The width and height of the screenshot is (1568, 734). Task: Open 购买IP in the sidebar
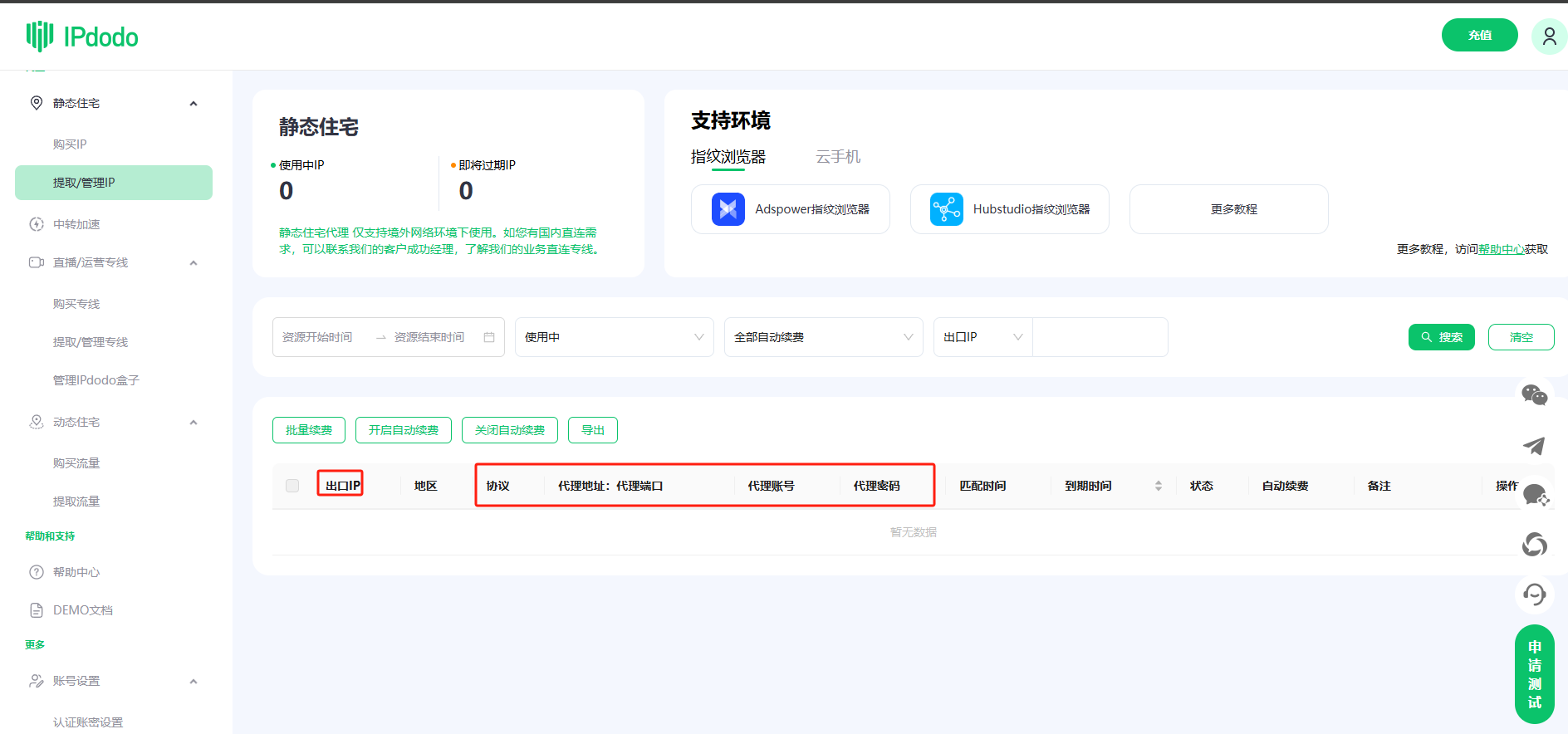(x=70, y=144)
